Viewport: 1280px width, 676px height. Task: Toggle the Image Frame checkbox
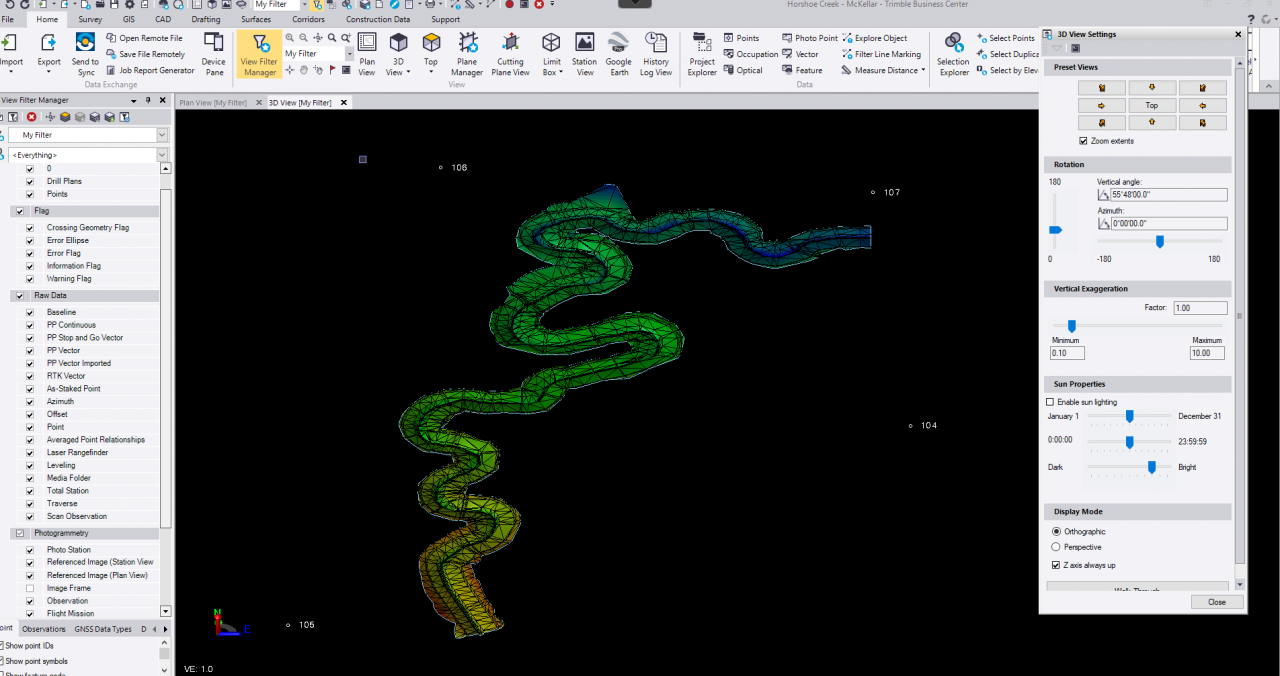(x=30, y=588)
